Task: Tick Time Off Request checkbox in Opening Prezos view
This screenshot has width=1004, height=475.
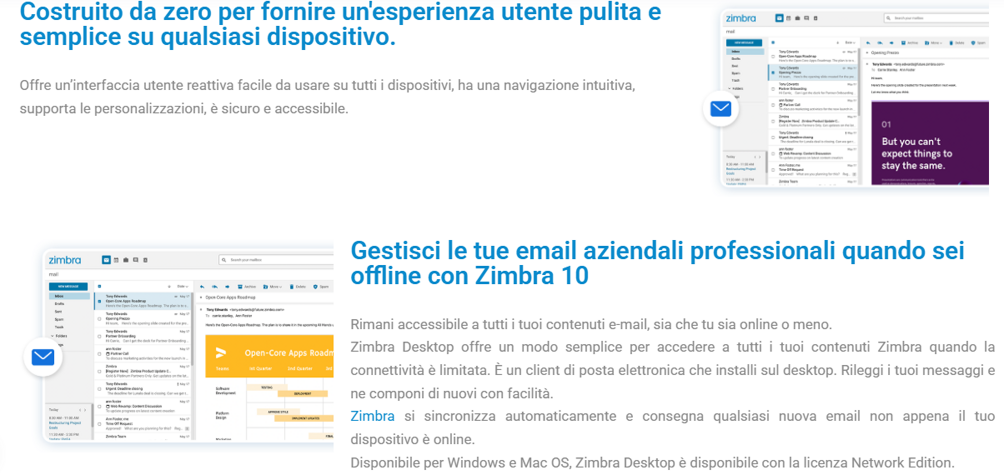Action: tap(773, 170)
